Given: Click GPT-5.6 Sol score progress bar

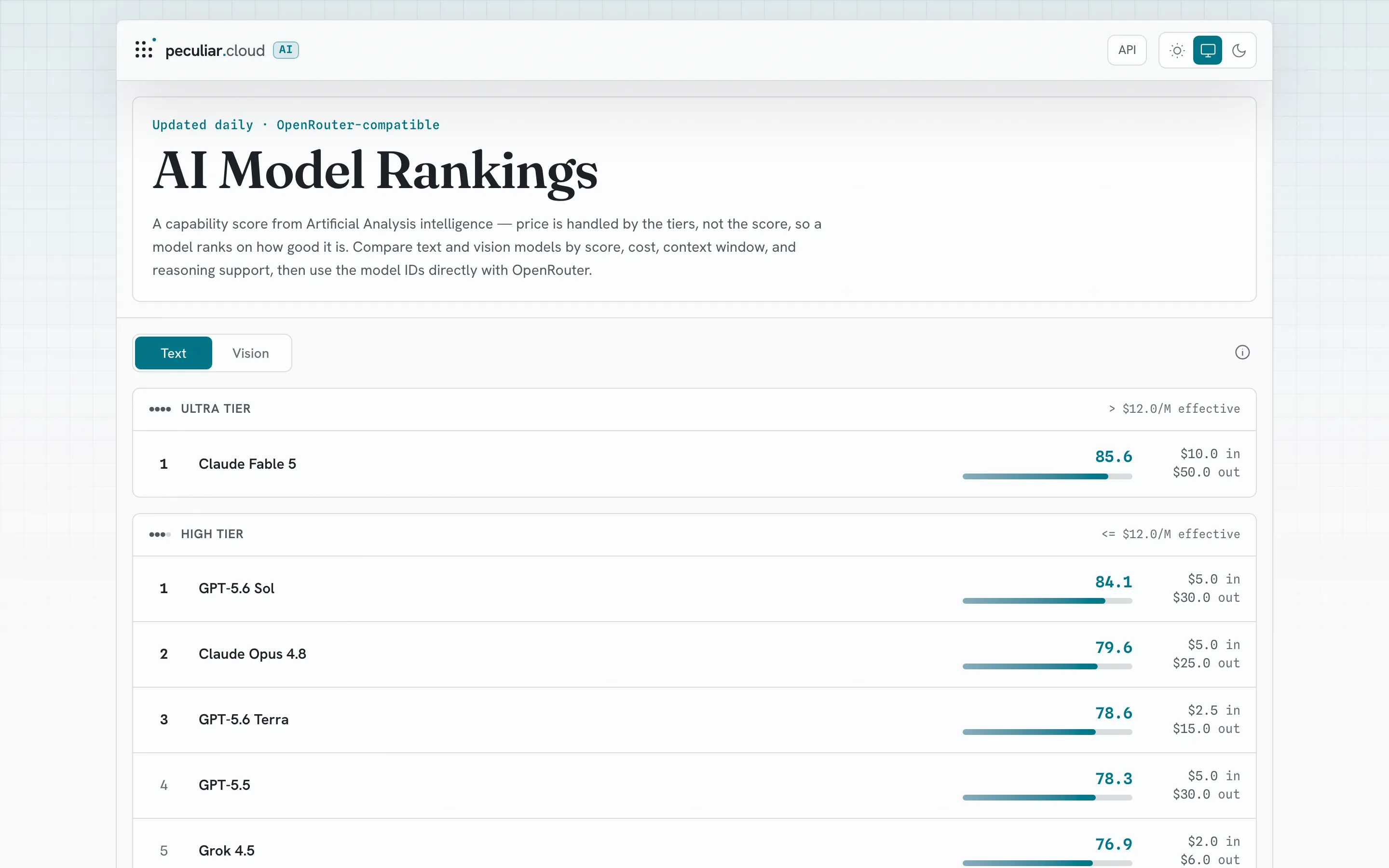Looking at the screenshot, I should (1048, 601).
